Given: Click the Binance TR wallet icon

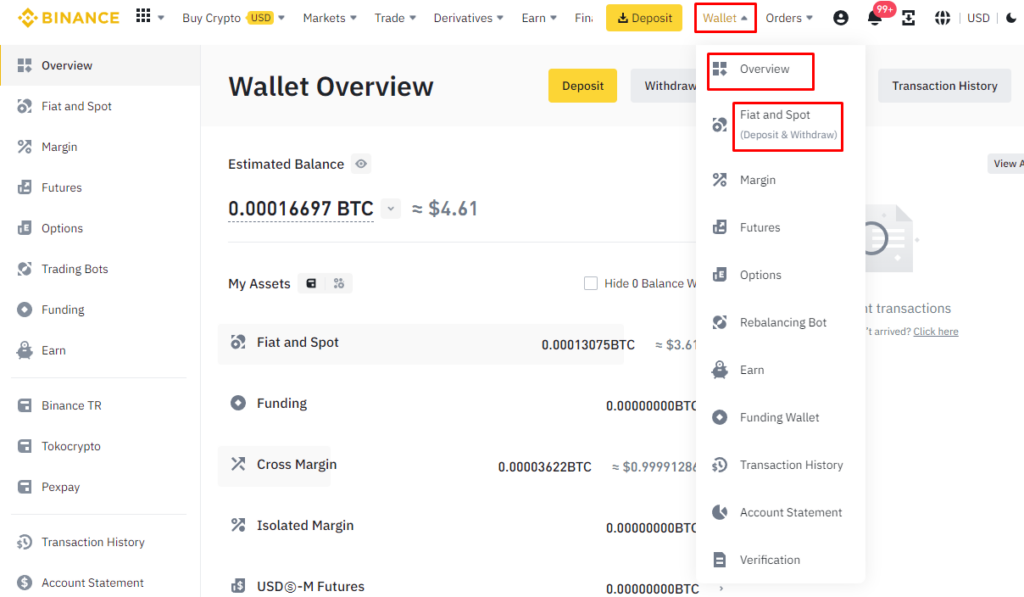Looking at the screenshot, I should (24, 406).
